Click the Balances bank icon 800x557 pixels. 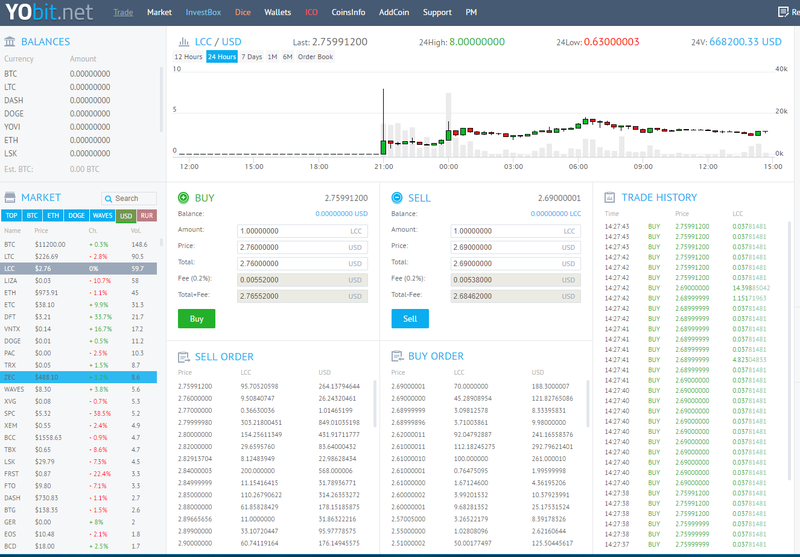click(x=10, y=42)
